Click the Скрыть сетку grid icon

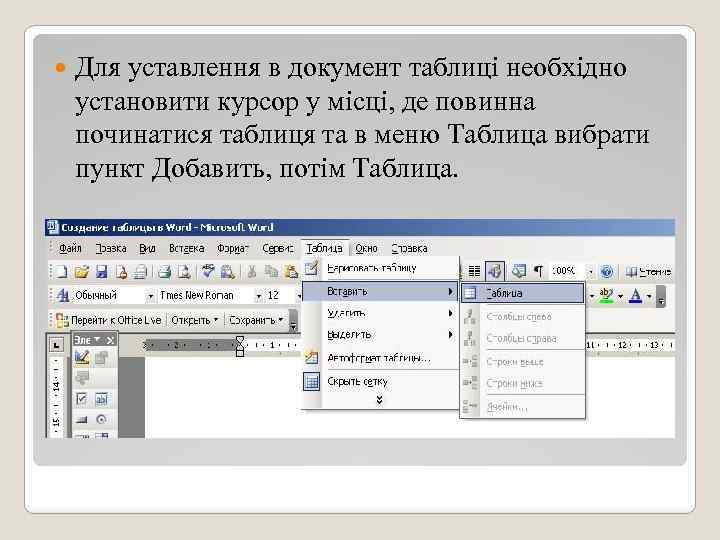(311, 382)
